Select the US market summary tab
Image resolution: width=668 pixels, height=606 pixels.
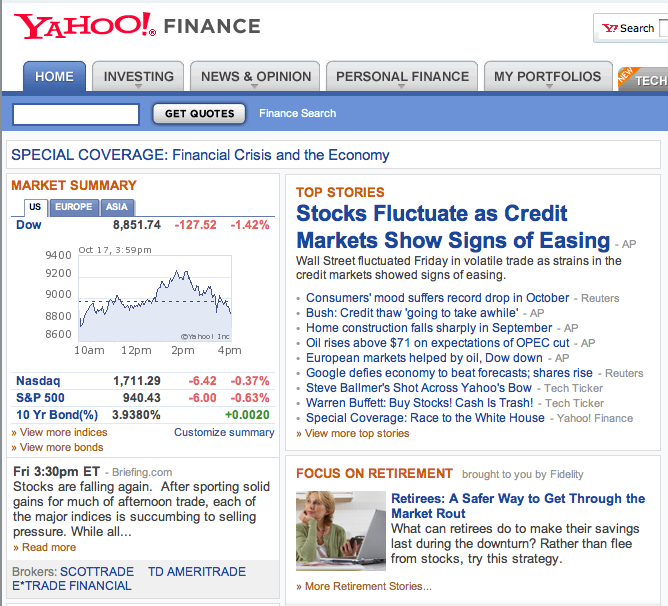(34, 207)
